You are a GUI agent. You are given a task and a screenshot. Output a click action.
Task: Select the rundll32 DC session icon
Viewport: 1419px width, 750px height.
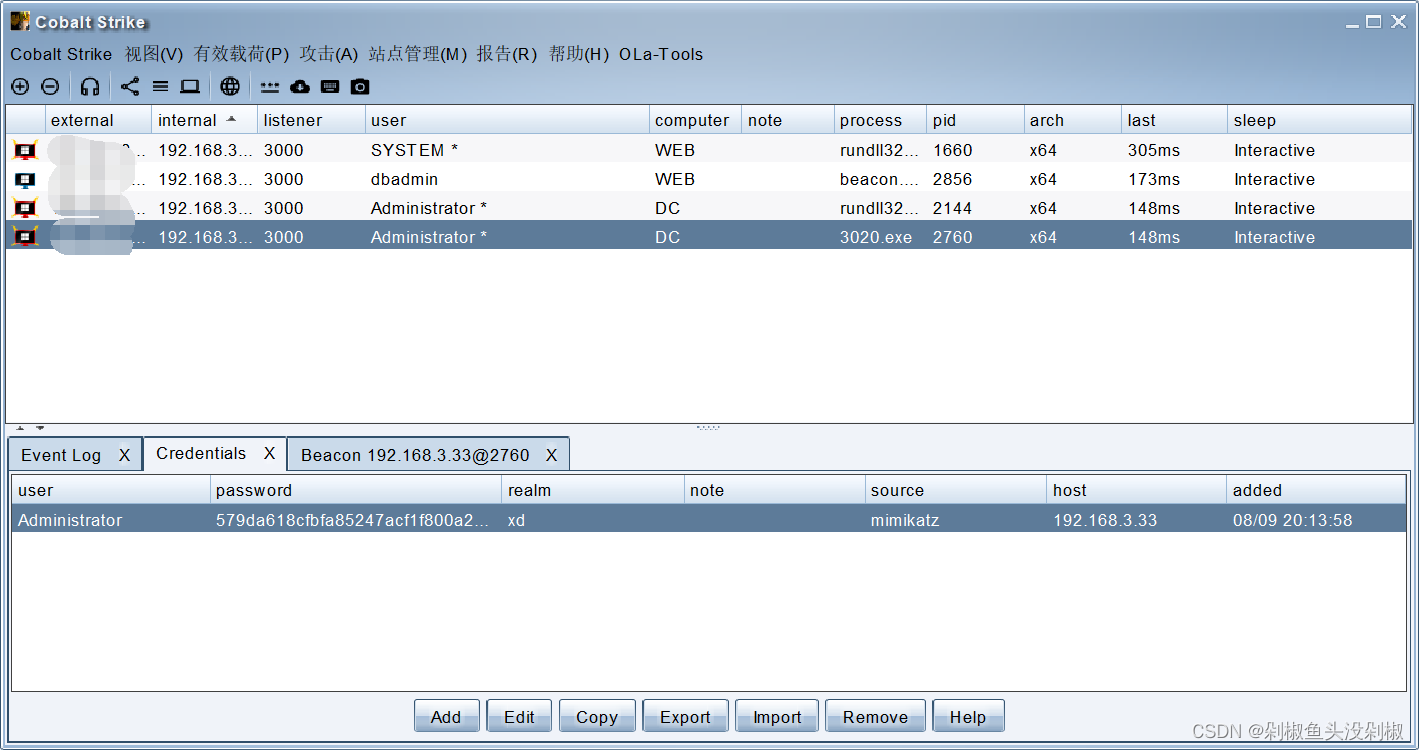[25, 208]
